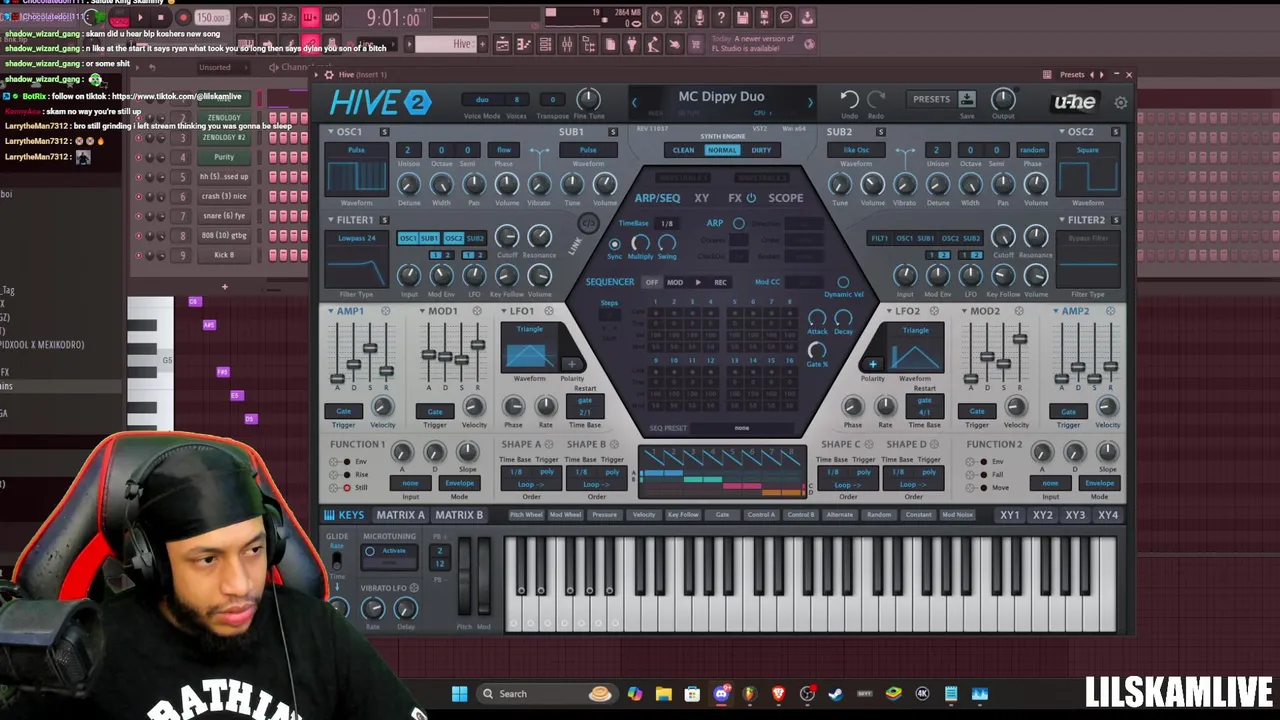Click FL Studio stop button
The image size is (1280, 720).
pyautogui.click(x=160, y=17)
